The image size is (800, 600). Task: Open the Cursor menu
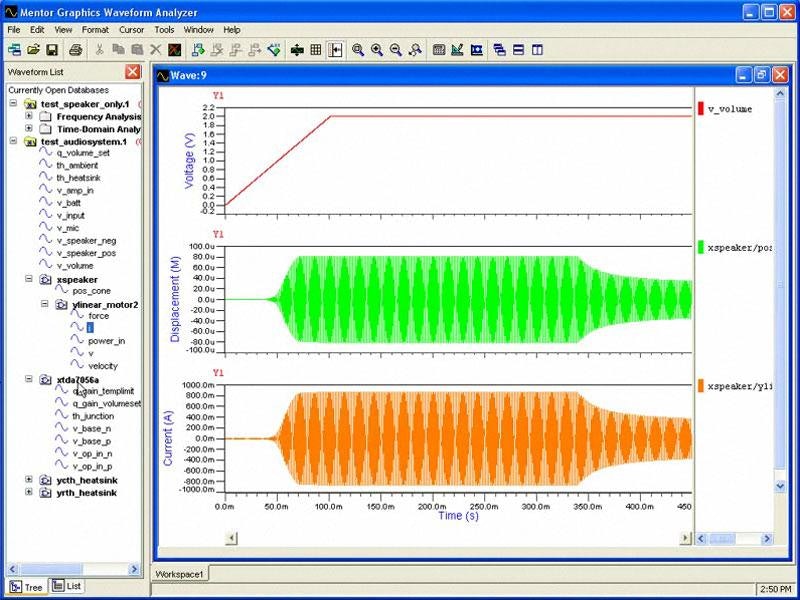pyautogui.click(x=132, y=30)
